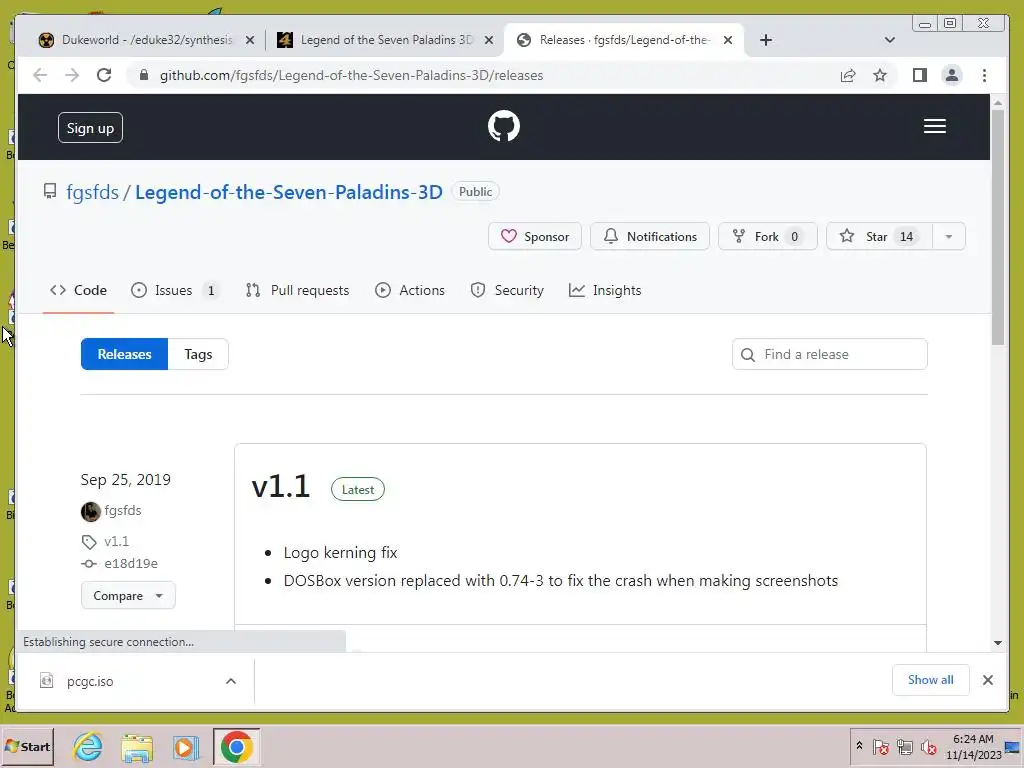Click the Sign up button
1024x768 pixels.
[90, 128]
